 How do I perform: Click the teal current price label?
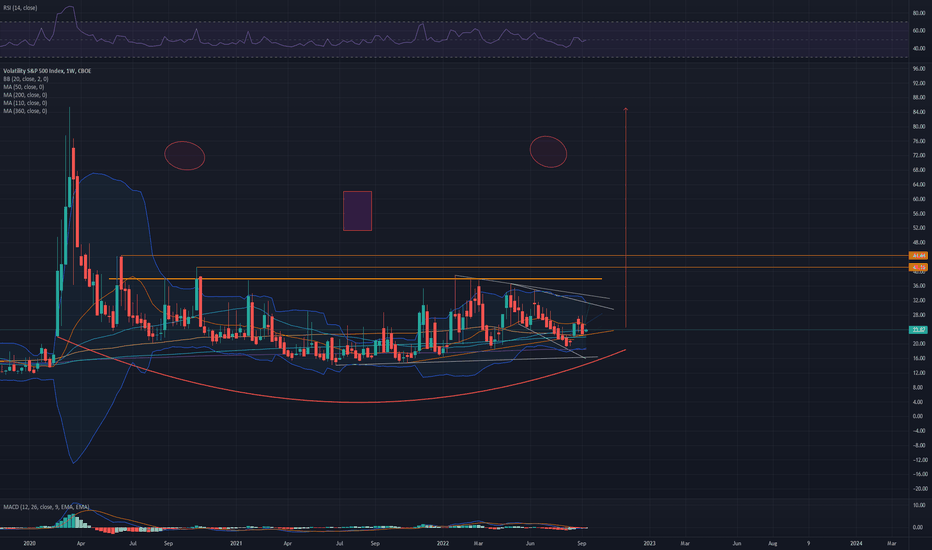click(x=918, y=329)
